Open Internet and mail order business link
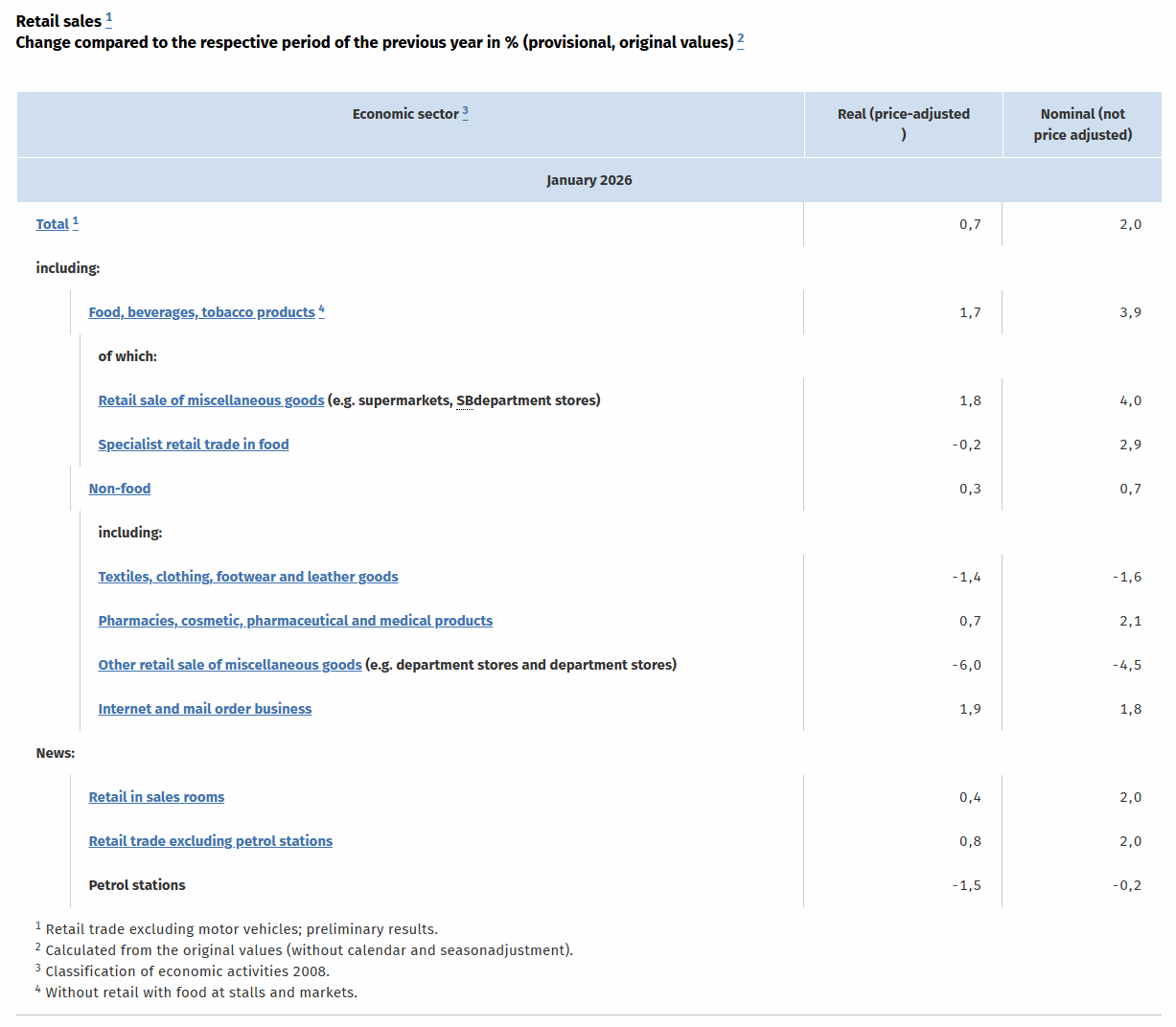The height and width of the screenshot is (1027, 1176). (x=204, y=709)
